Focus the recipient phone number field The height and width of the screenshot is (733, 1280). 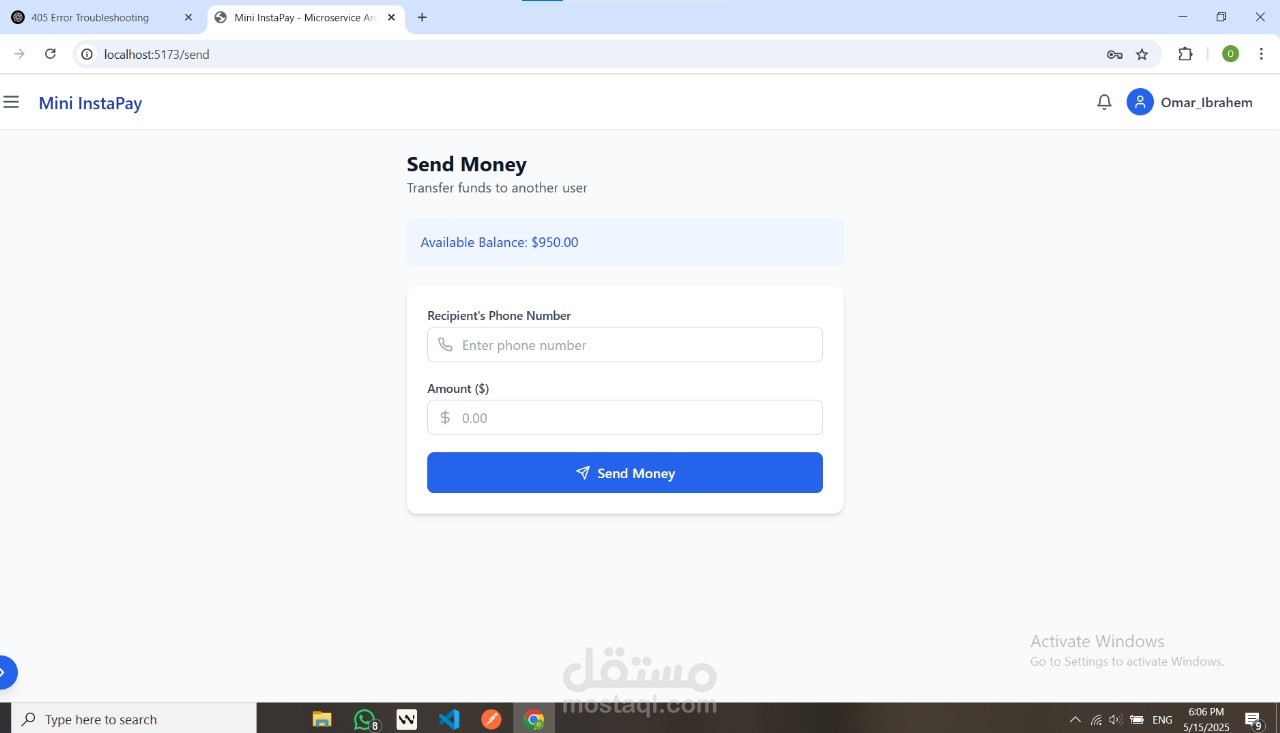click(625, 345)
